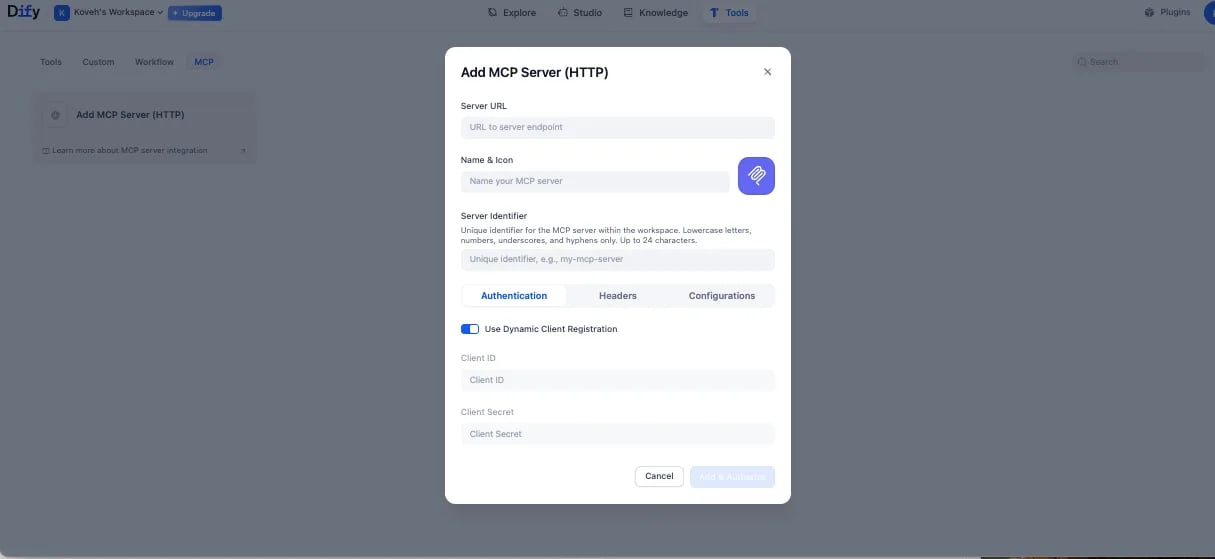This screenshot has width=1215, height=559.
Task: Click the Client Secret input field
Action: tap(617, 434)
